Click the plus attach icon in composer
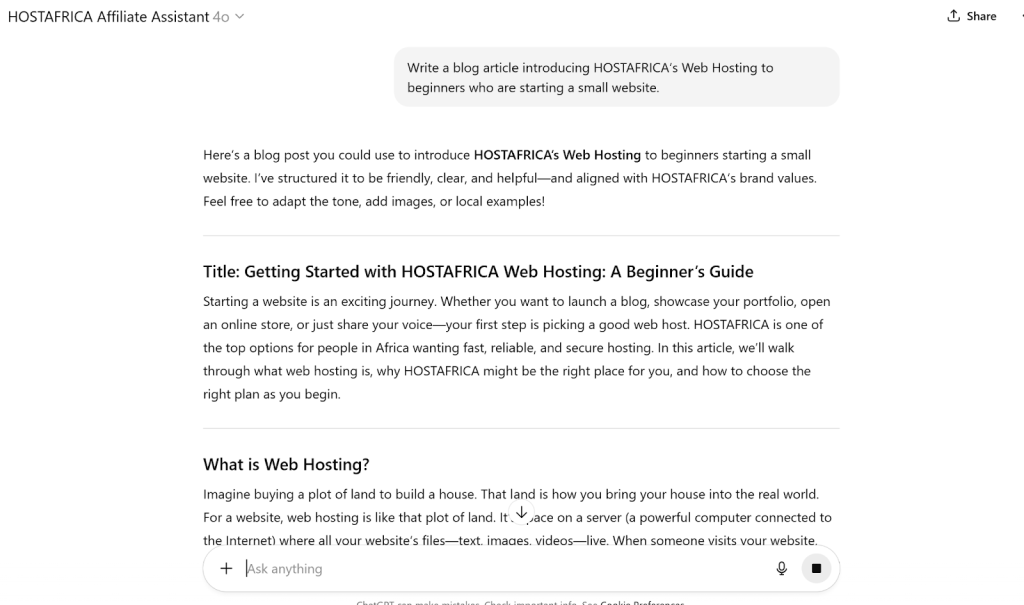Viewport: 1024px width, 605px height. coord(226,568)
